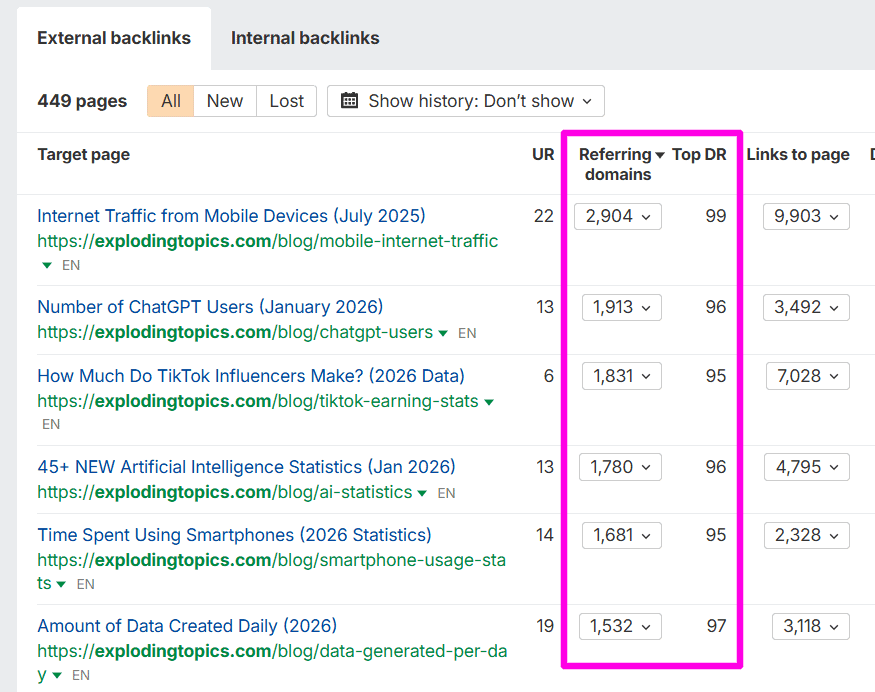Expand referring domains 1,532 dropdown
This screenshot has width=875, height=692.
pos(621,627)
